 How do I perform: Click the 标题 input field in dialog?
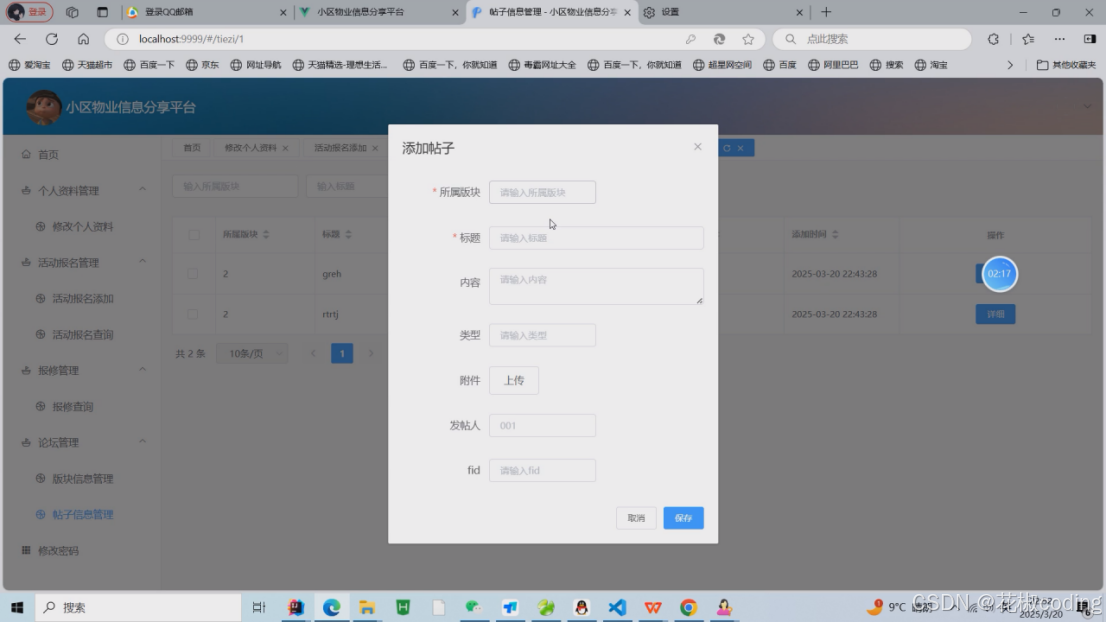pyautogui.click(x=596, y=238)
